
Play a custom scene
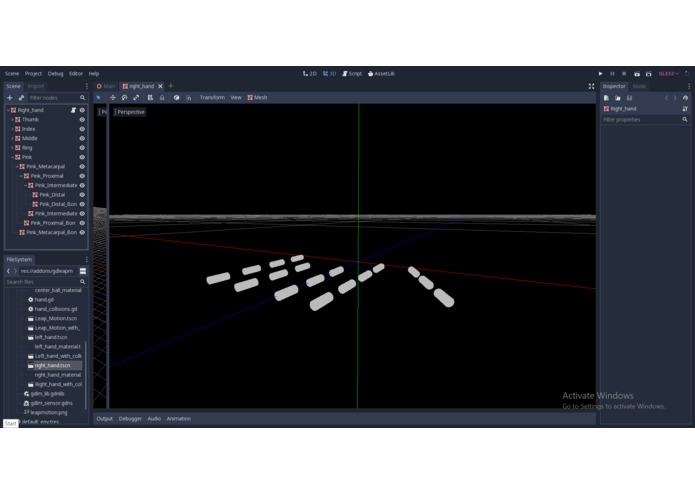pyautogui.click(x=648, y=74)
